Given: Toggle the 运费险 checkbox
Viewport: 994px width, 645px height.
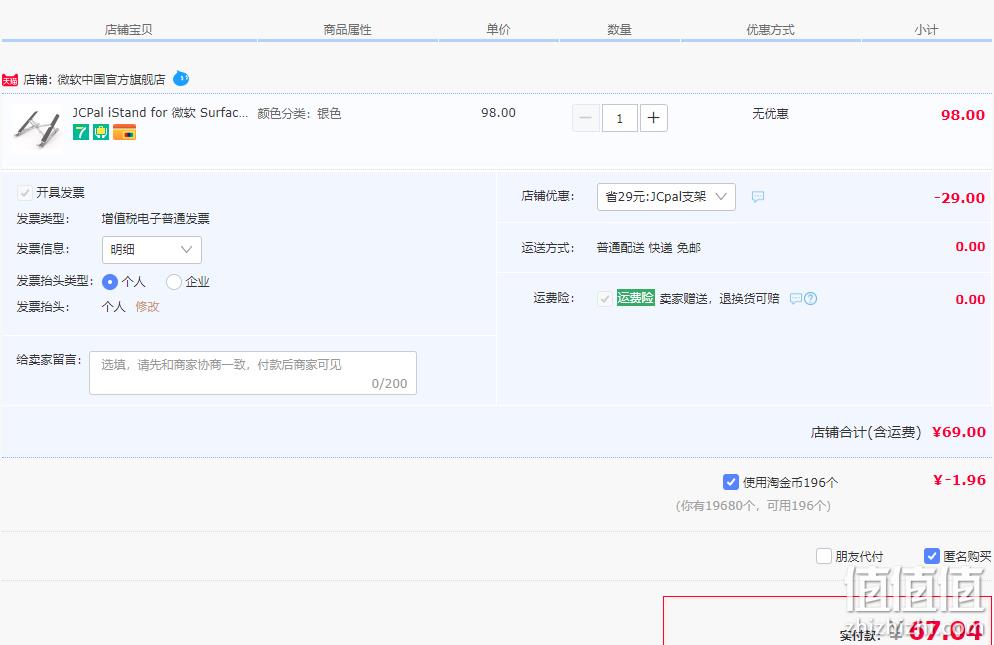Looking at the screenshot, I should click(x=605, y=298).
